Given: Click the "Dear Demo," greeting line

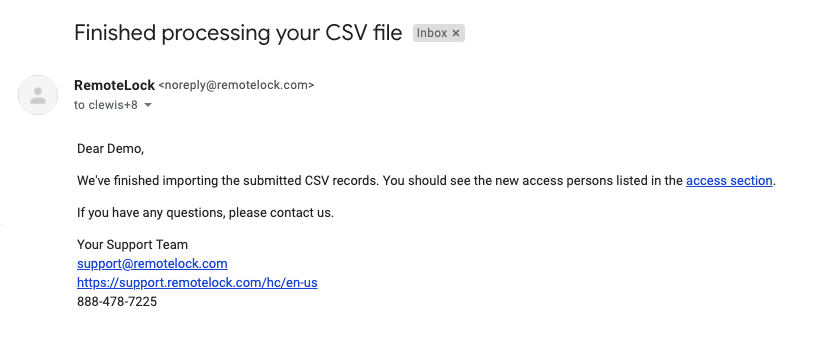Looking at the screenshot, I should [110, 149].
